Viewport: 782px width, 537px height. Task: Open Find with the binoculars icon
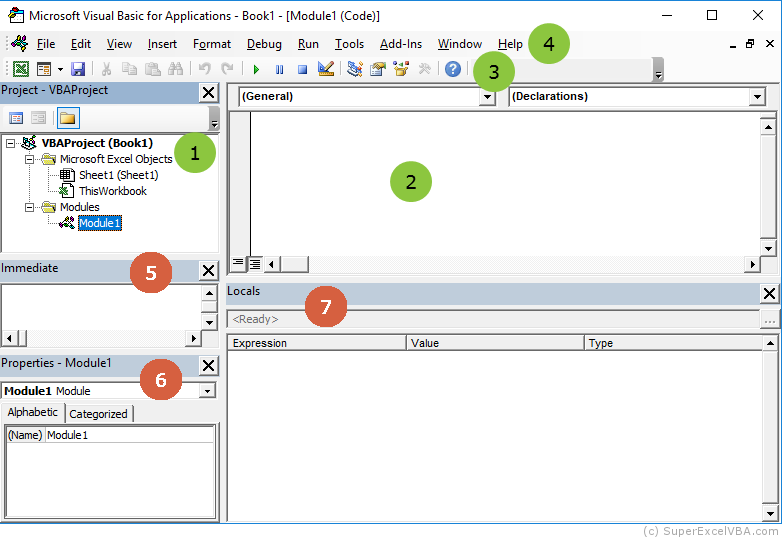pyautogui.click(x=175, y=69)
